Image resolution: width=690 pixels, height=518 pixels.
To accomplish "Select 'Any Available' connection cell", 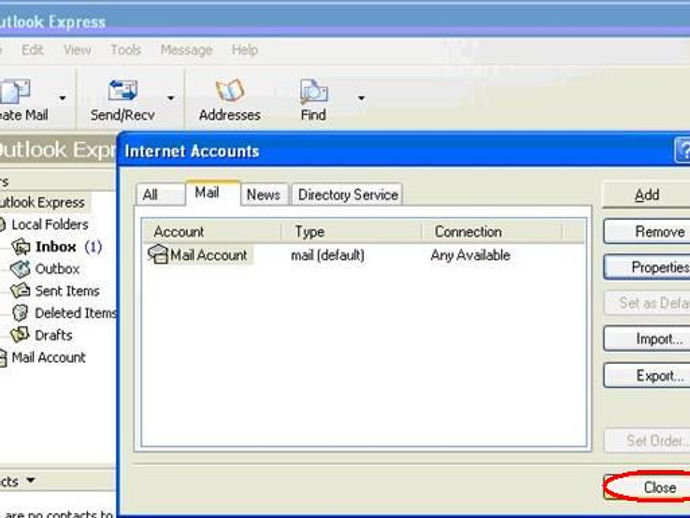I will click(x=470, y=255).
